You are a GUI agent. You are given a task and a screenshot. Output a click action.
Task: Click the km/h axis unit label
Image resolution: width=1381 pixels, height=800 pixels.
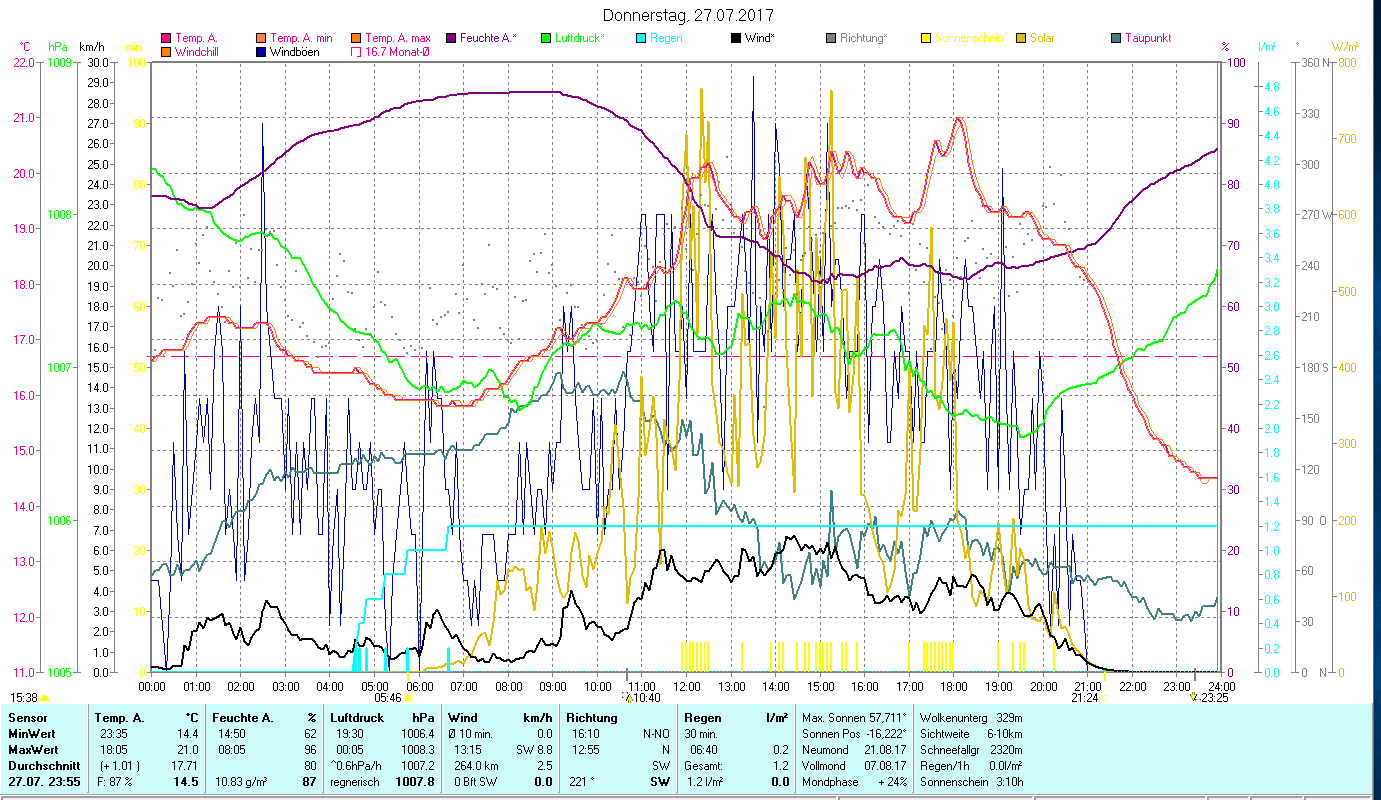pyautogui.click(x=91, y=47)
